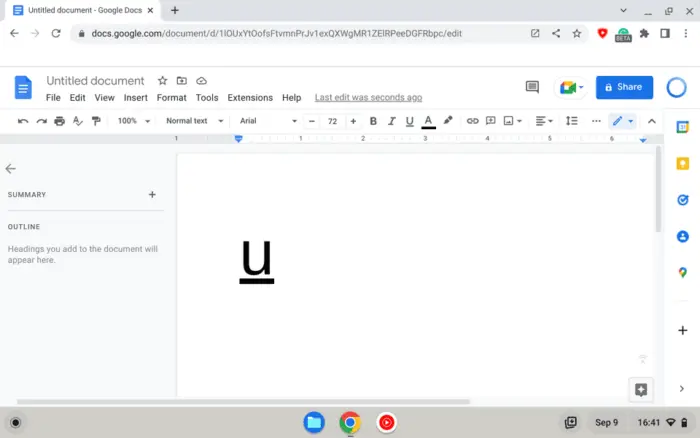This screenshot has height=438, width=700.
Task: Add a summary with plus
Action: 152,195
